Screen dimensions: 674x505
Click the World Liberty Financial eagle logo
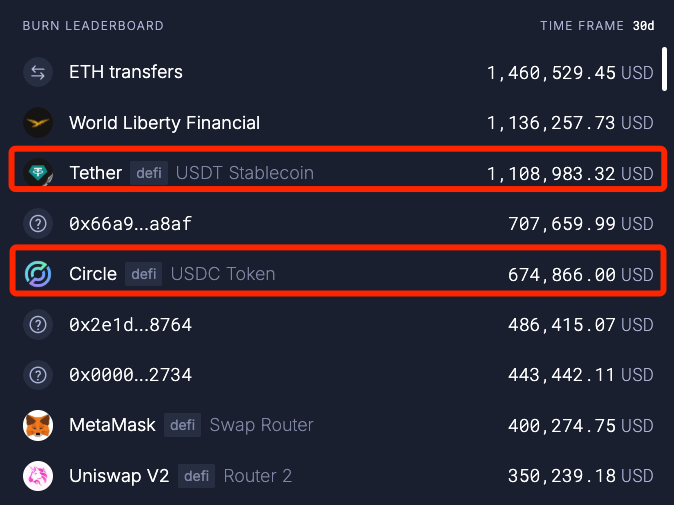(x=38, y=122)
